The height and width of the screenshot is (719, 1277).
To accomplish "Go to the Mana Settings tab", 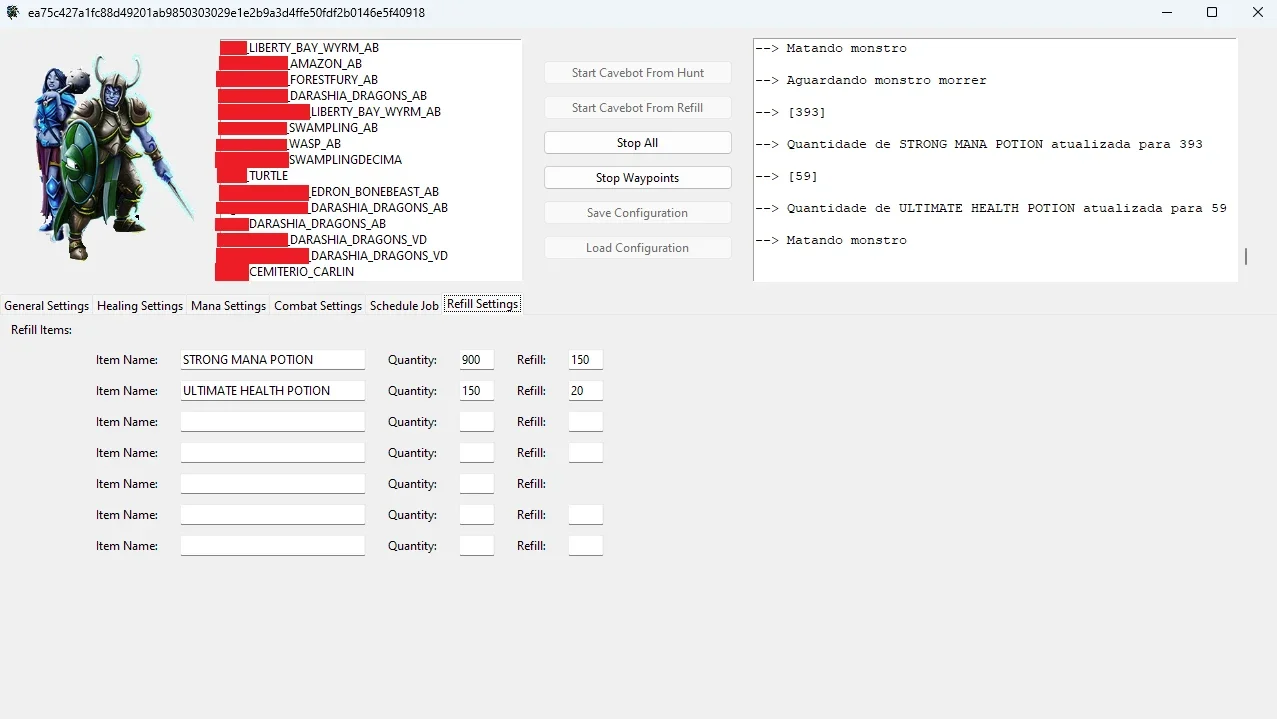I will [x=228, y=305].
